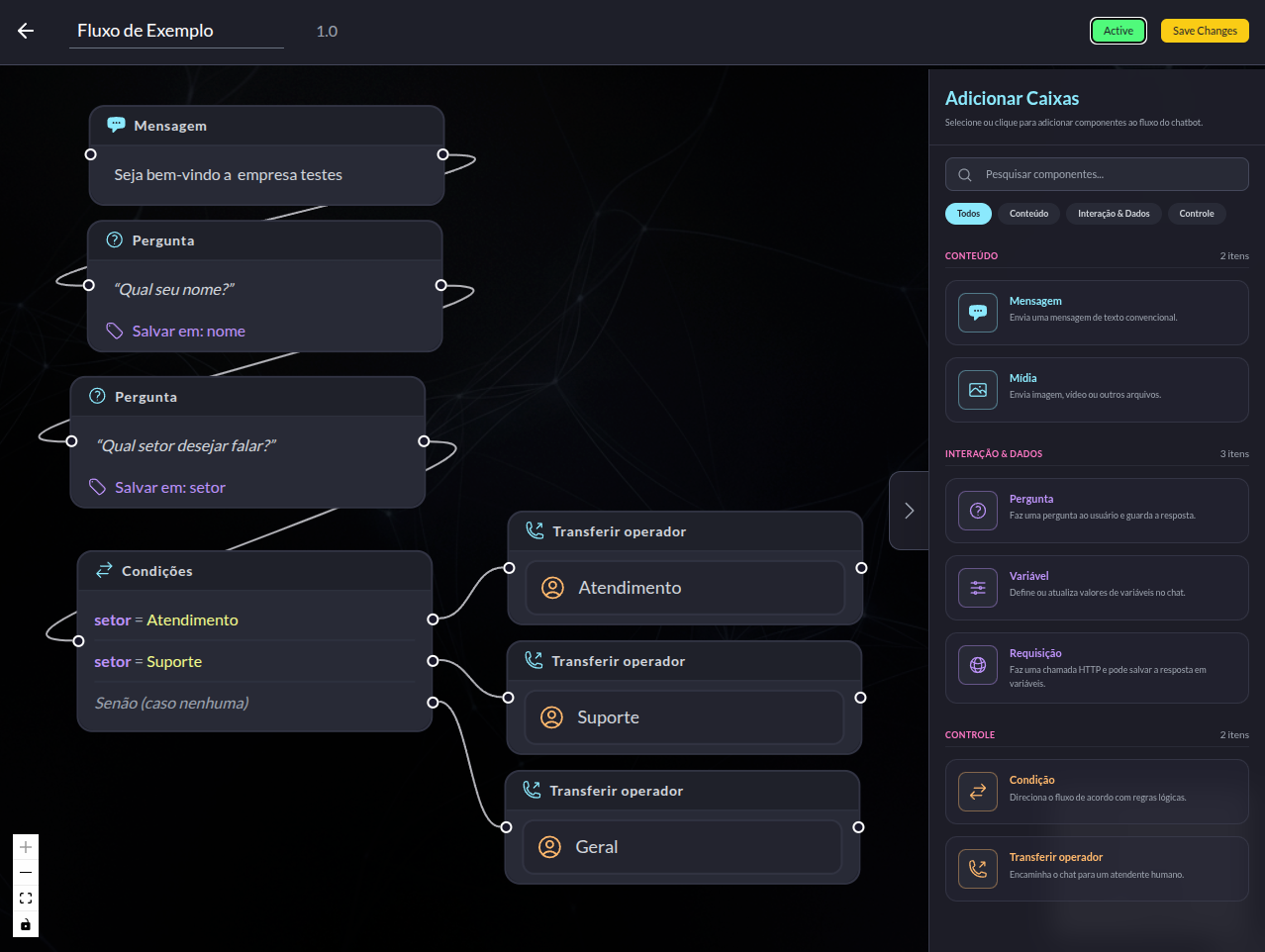Go back using the left arrow icon

pos(26,31)
